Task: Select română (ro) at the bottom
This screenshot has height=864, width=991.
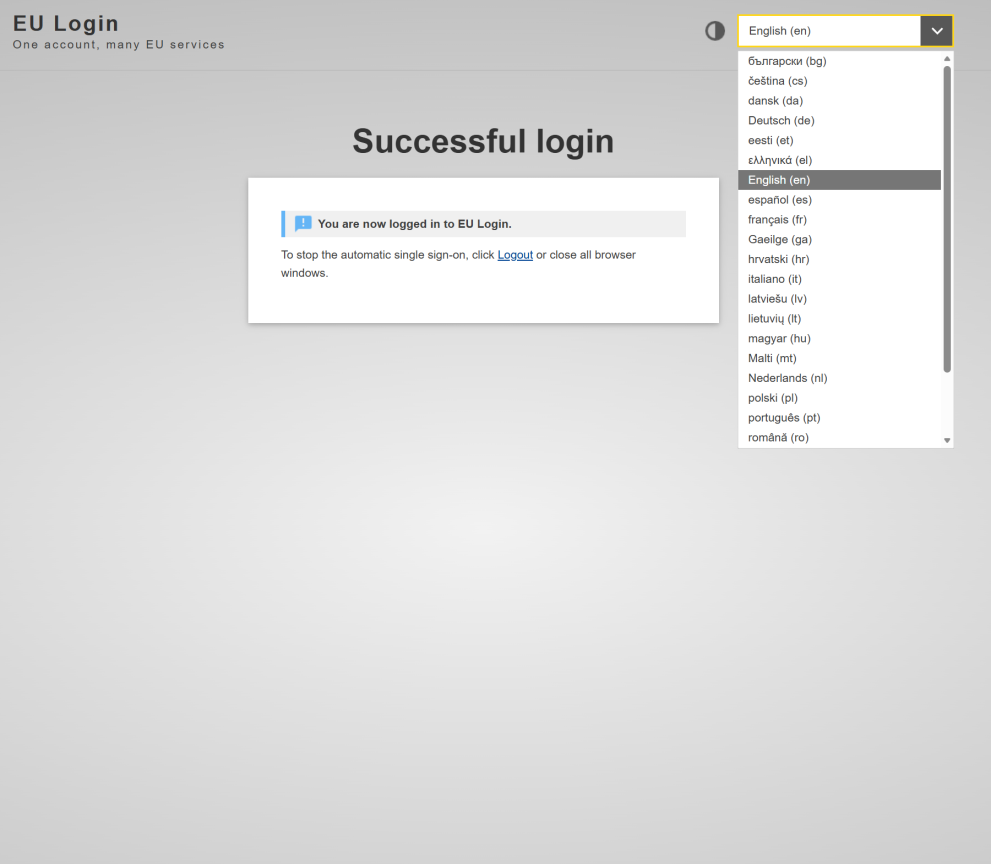Action: (776, 437)
